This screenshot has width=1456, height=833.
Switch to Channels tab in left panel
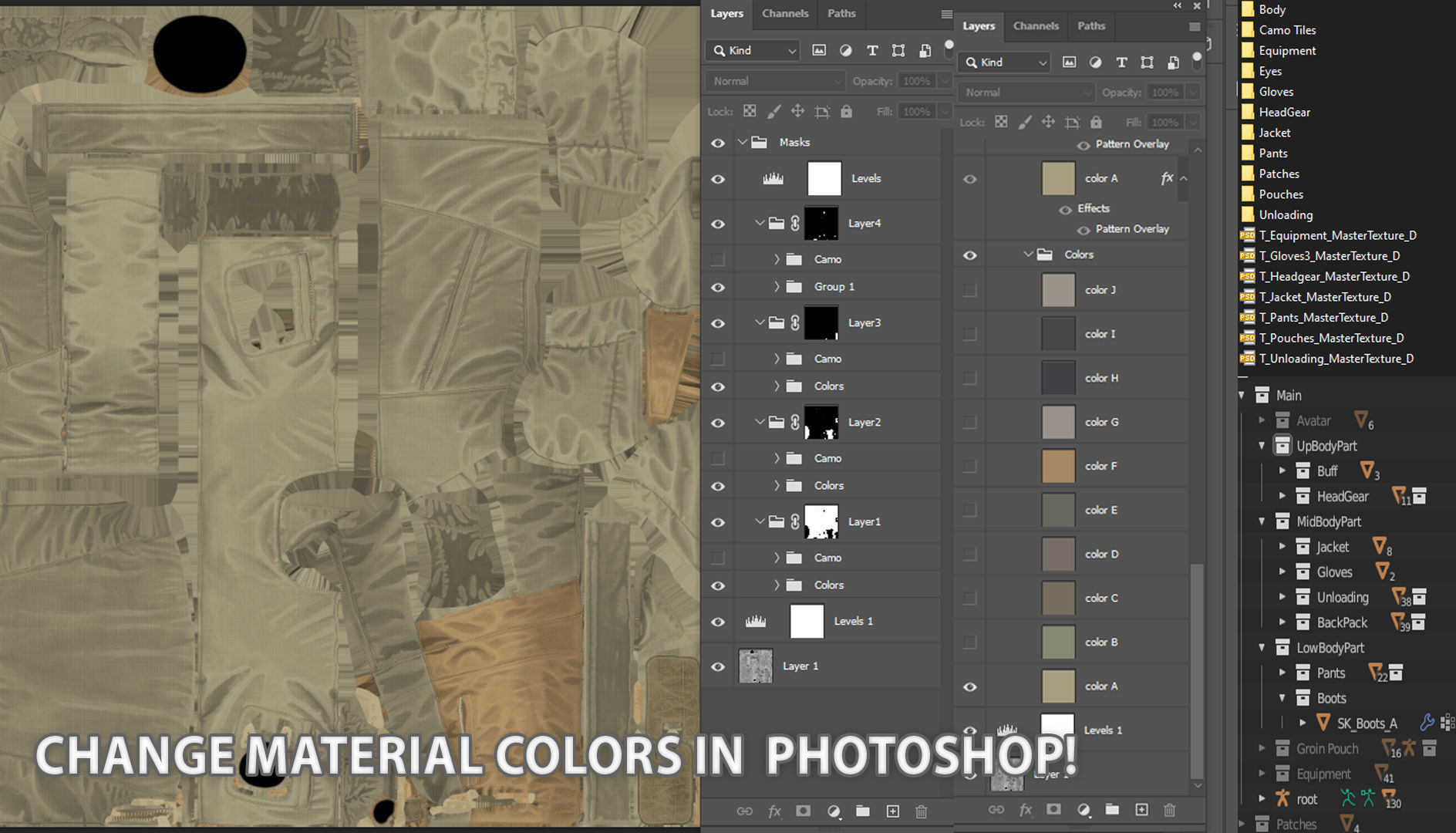pos(785,13)
